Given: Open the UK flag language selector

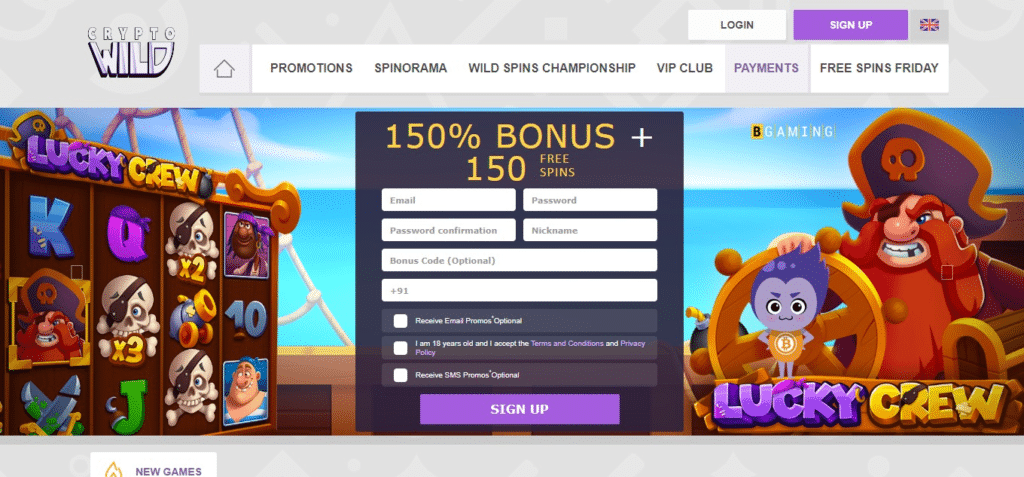Looking at the screenshot, I should point(929,25).
